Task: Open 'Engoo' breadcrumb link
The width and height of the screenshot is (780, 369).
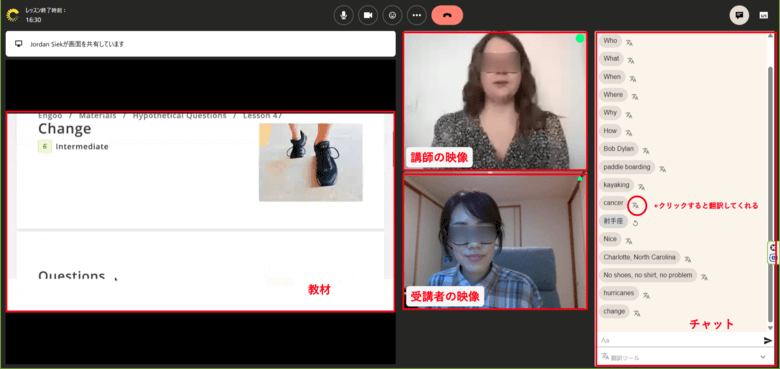Action: (50, 116)
